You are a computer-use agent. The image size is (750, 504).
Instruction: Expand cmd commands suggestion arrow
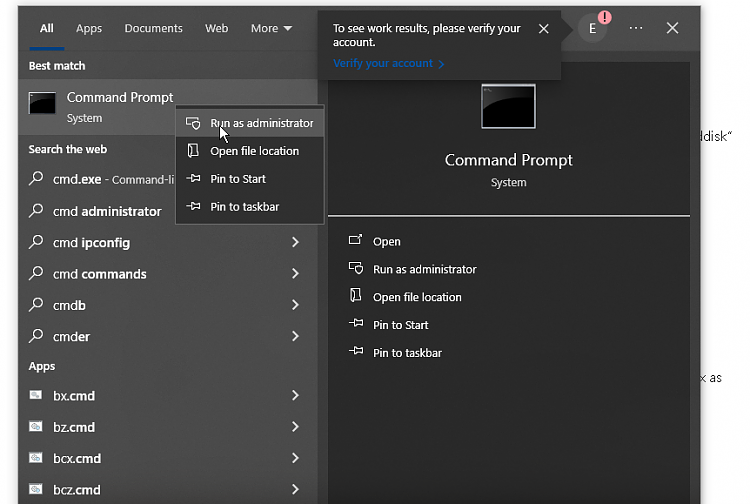[x=296, y=274]
